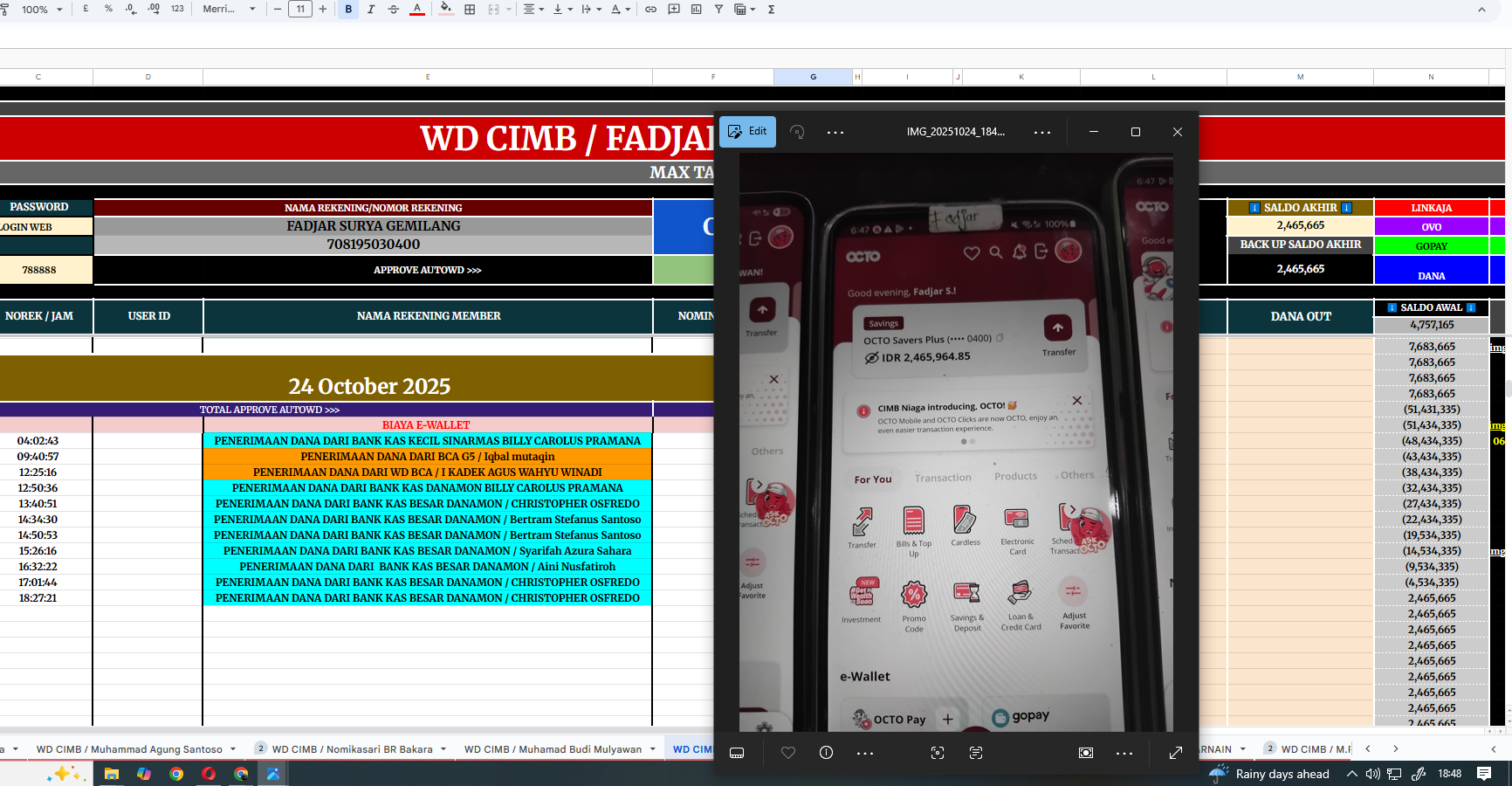Open the 100% zoom dropdown
1512x786 pixels.
pos(42,10)
